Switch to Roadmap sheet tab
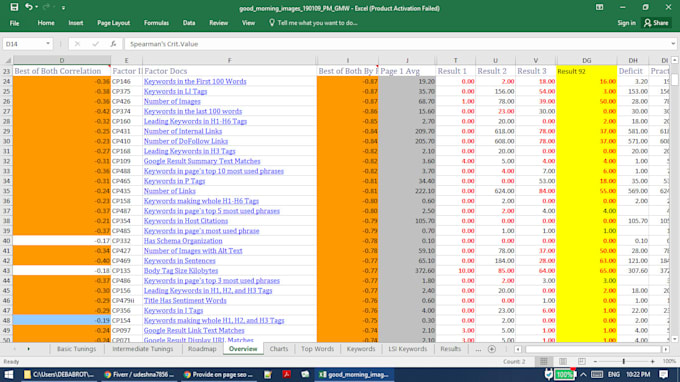680x382 pixels. point(202,349)
